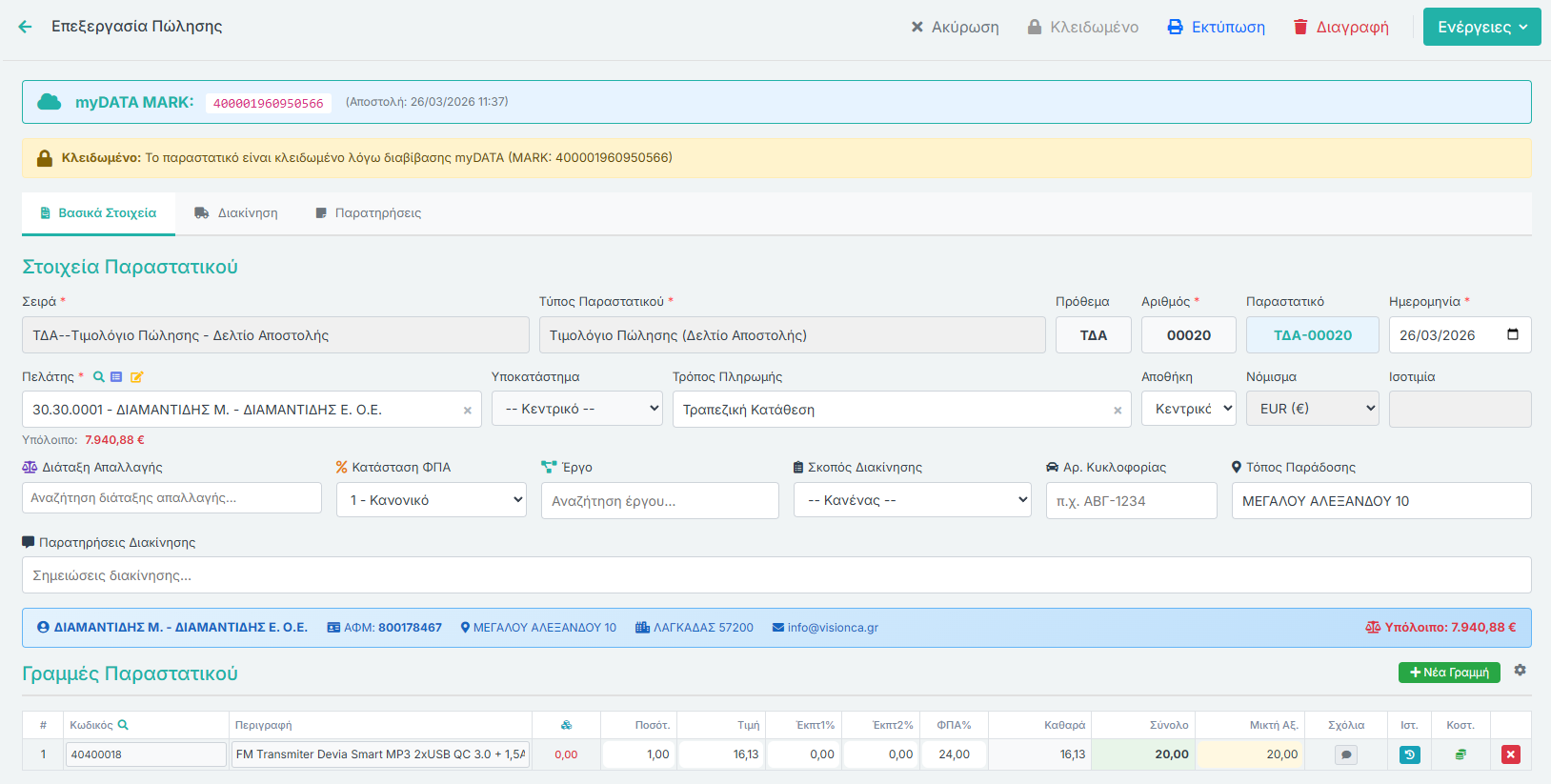Open the cost coins icon for line 1
Screen dimensions: 1551x784
1460,754
